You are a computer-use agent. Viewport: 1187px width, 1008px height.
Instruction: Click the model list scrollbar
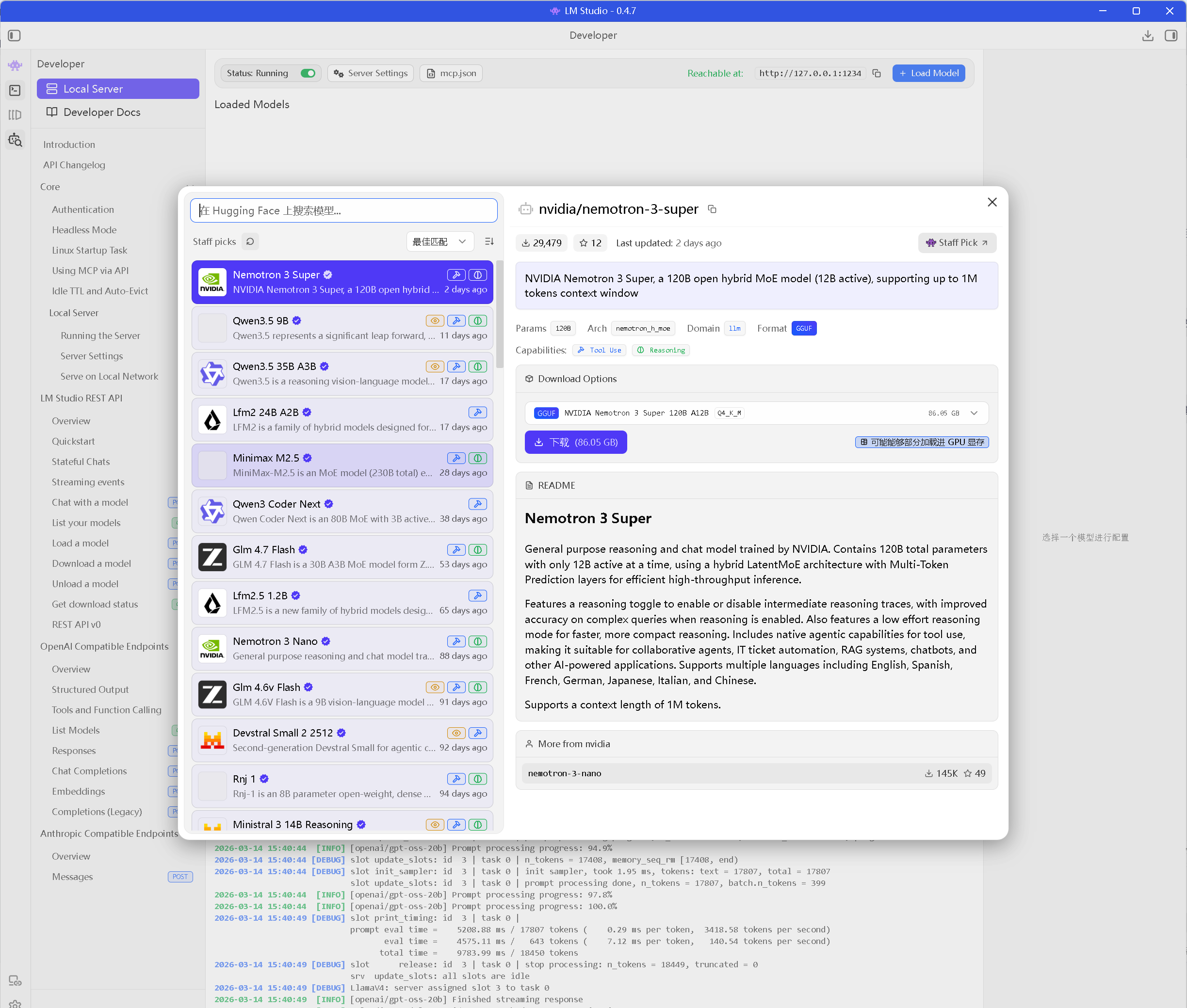click(499, 314)
